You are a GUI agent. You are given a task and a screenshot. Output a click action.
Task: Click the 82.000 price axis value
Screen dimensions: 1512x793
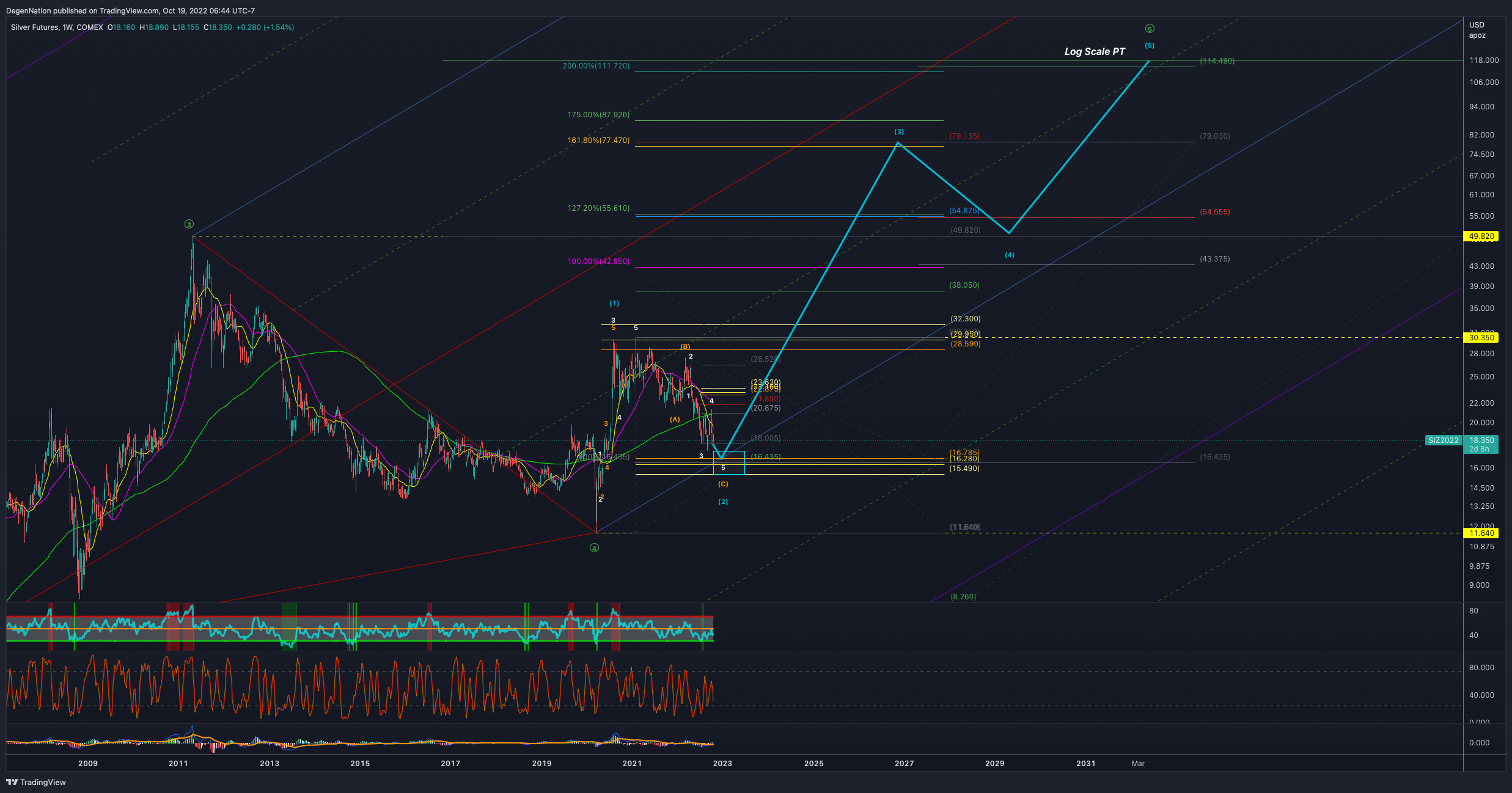coord(1481,134)
